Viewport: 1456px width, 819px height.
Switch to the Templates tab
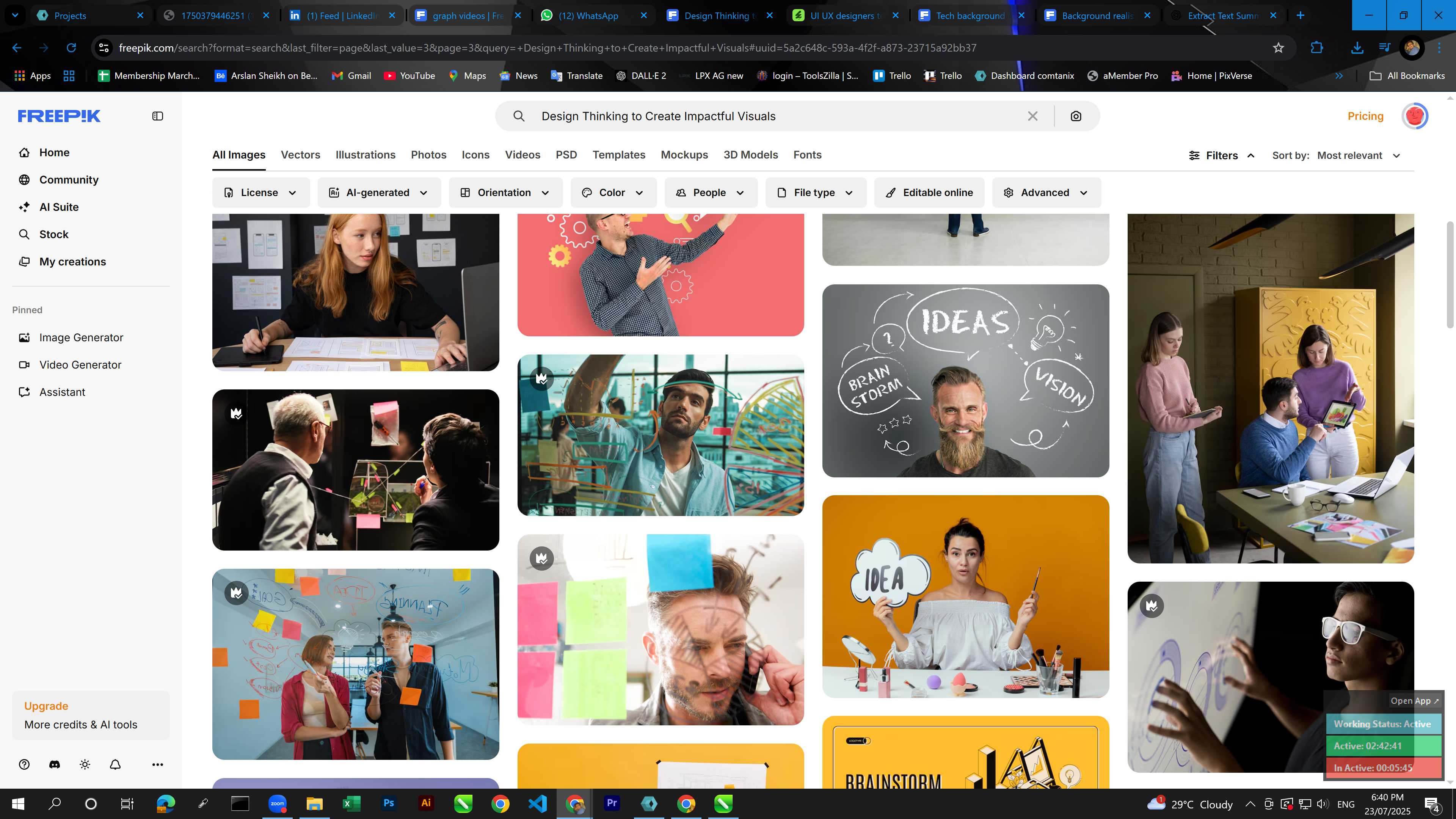tap(619, 155)
